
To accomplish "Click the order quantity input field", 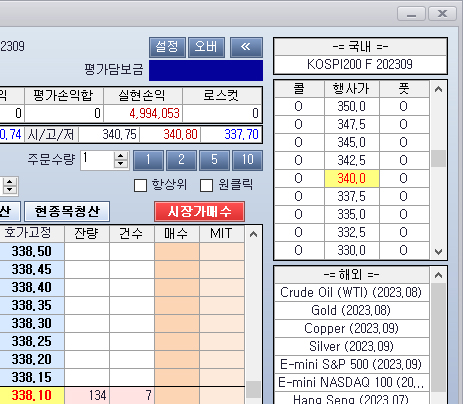I will tap(98, 160).
